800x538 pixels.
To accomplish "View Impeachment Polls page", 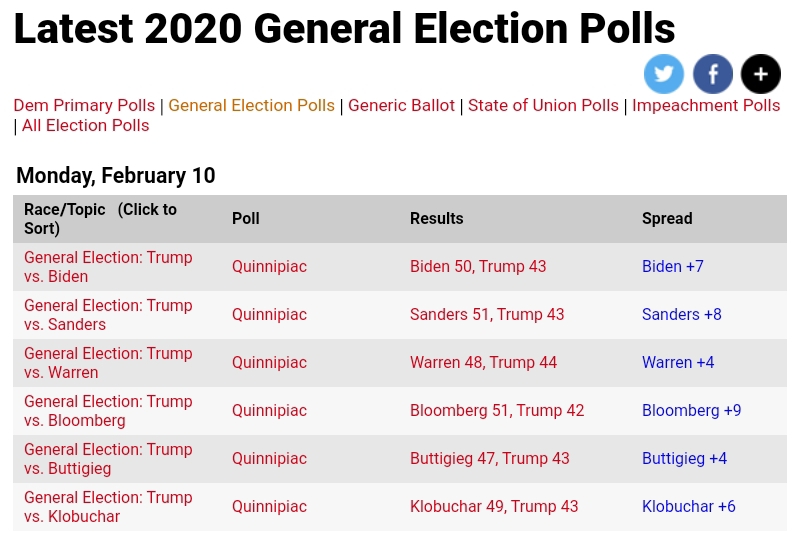I will click(x=706, y=105).
